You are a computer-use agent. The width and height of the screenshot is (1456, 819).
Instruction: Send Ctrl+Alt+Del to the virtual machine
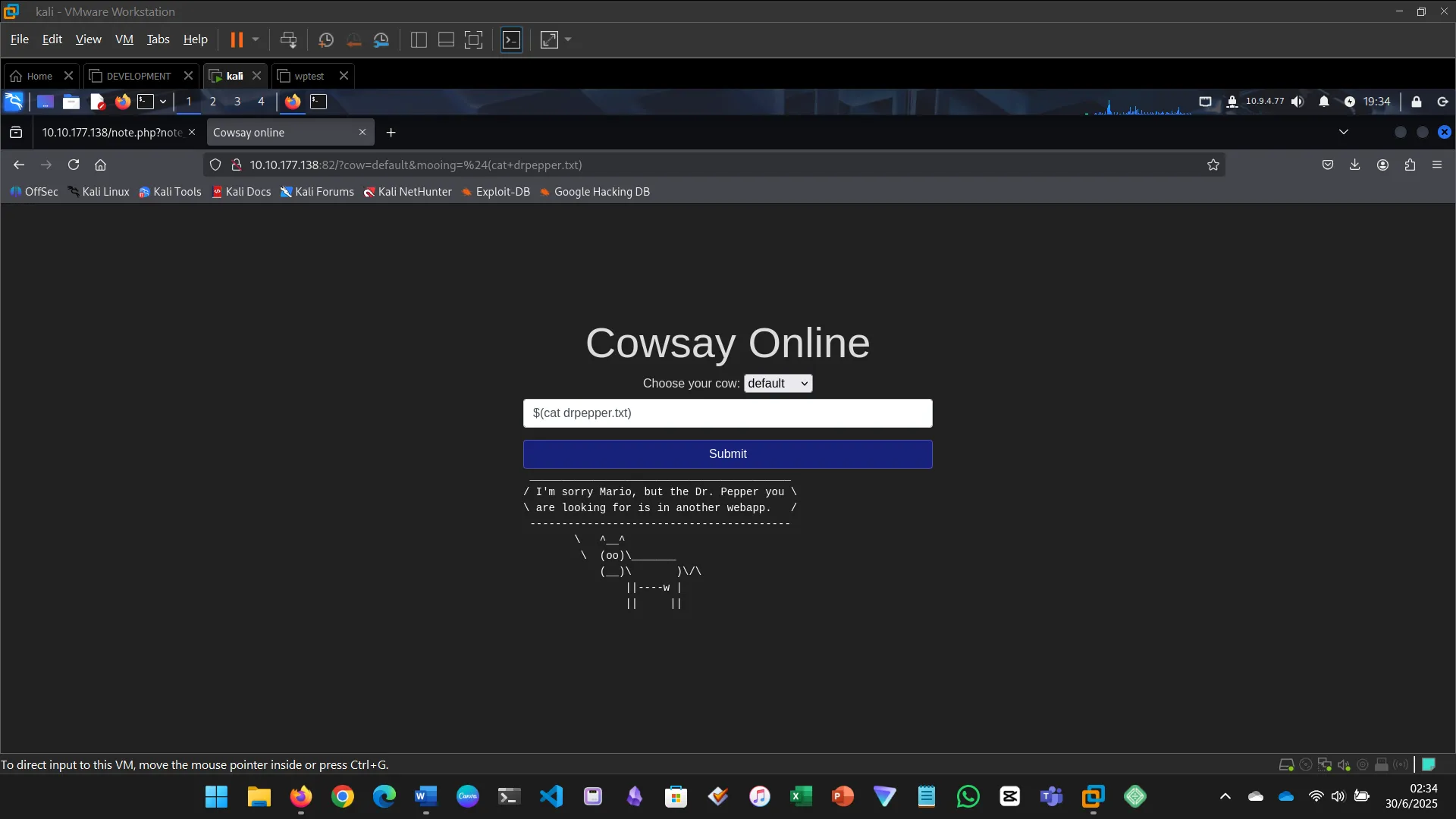[x=289, y=39]
